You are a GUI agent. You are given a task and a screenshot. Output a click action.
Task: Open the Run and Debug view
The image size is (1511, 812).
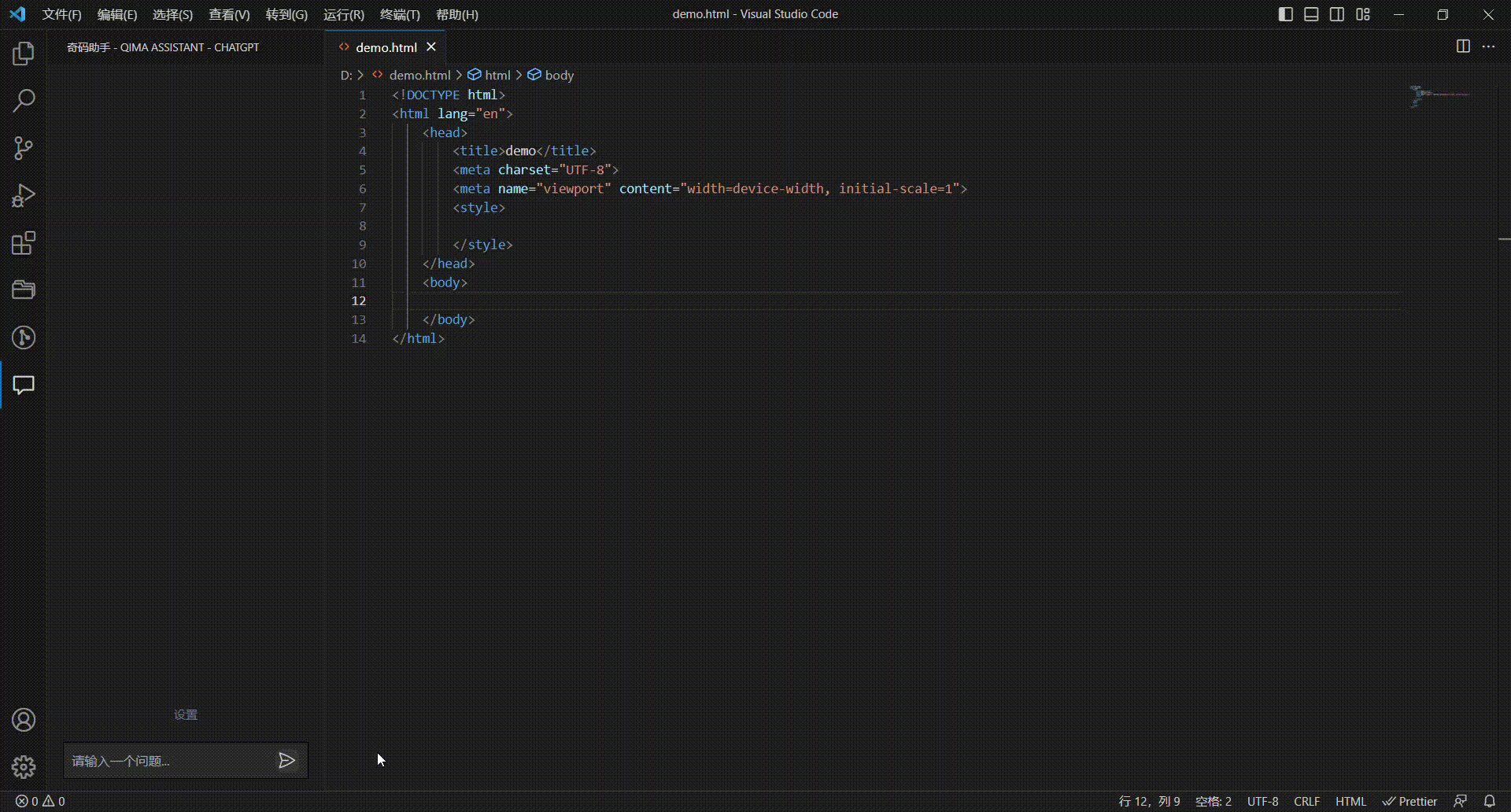tap(24, 195)
